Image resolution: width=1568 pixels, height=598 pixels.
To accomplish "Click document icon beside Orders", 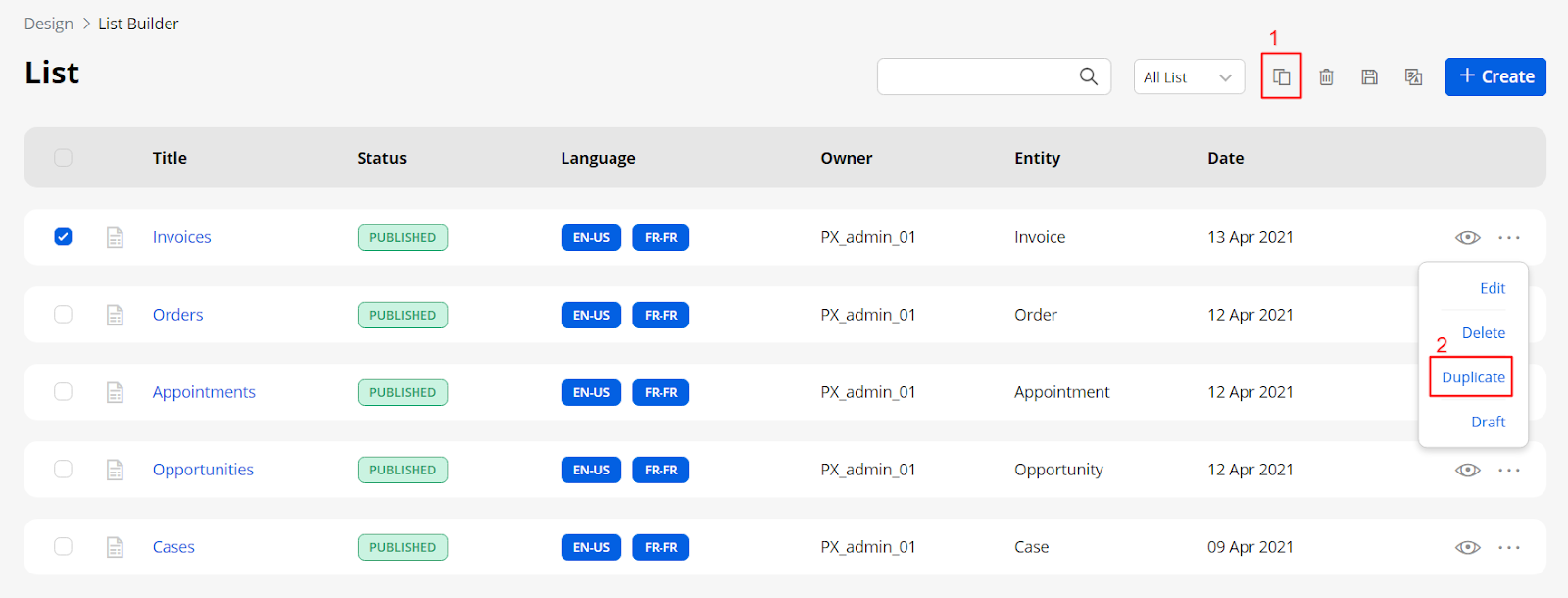I will tap(115, 315).
